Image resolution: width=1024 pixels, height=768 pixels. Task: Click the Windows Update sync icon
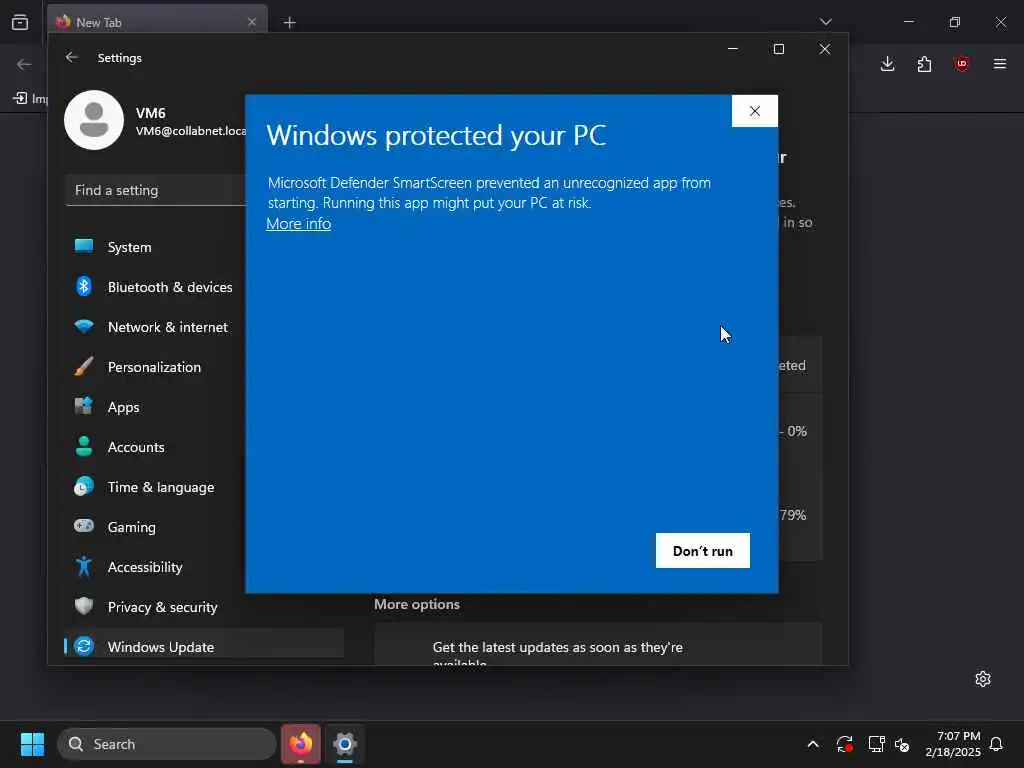click(84, 646)
